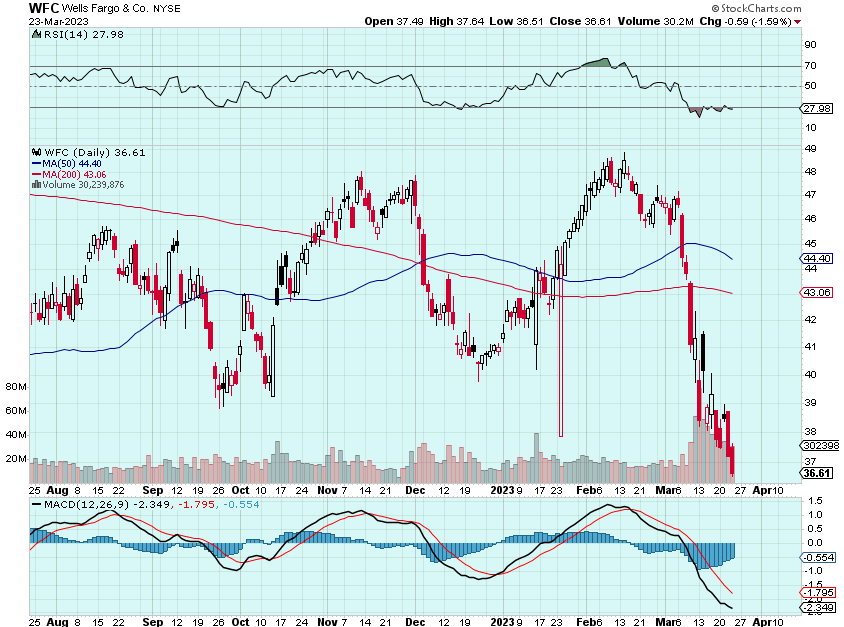
Task: Click the 20M volume axis label
Action: point(16,459)
